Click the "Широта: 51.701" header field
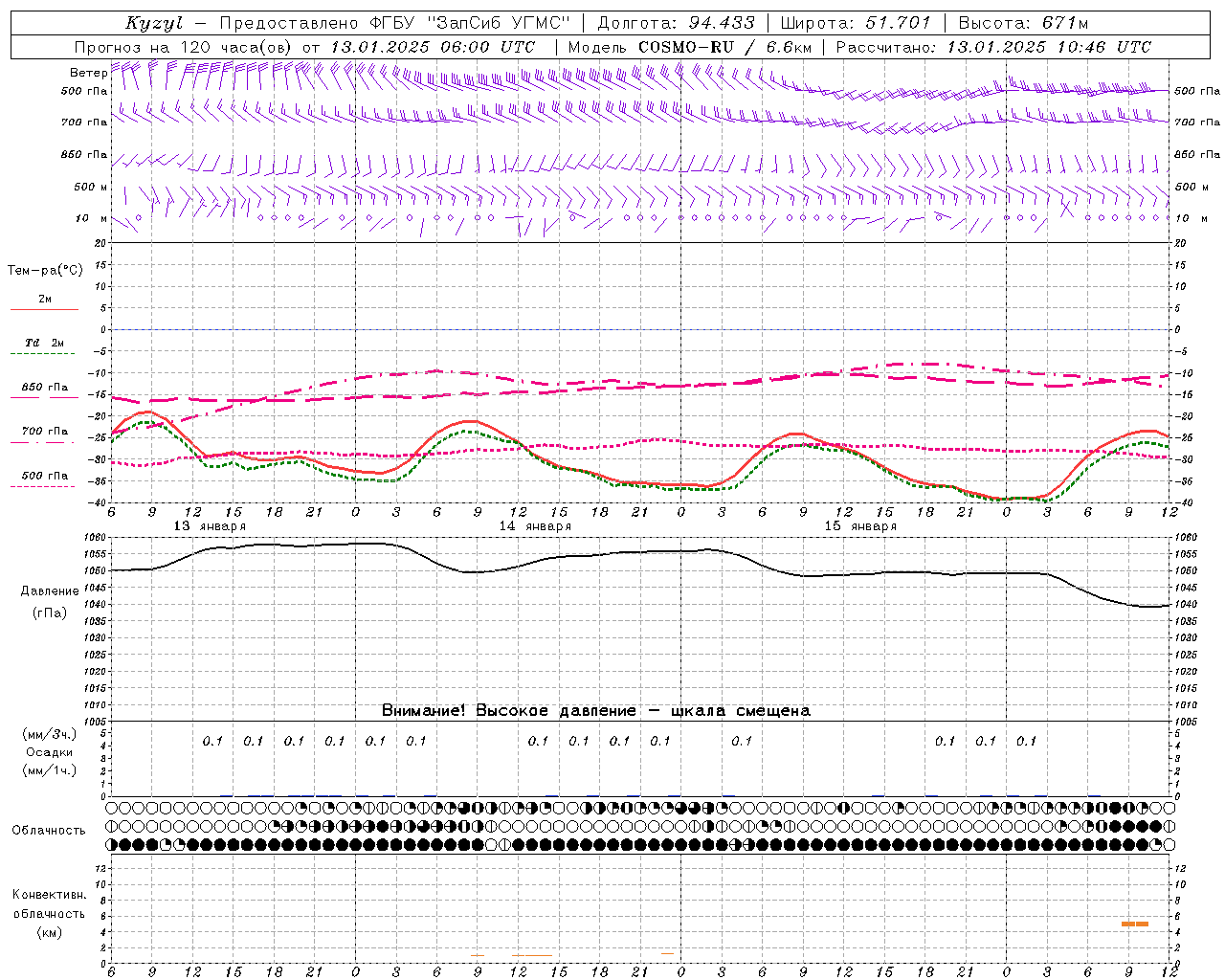The width and height of the screenshot is (1225, 980). 855,23
